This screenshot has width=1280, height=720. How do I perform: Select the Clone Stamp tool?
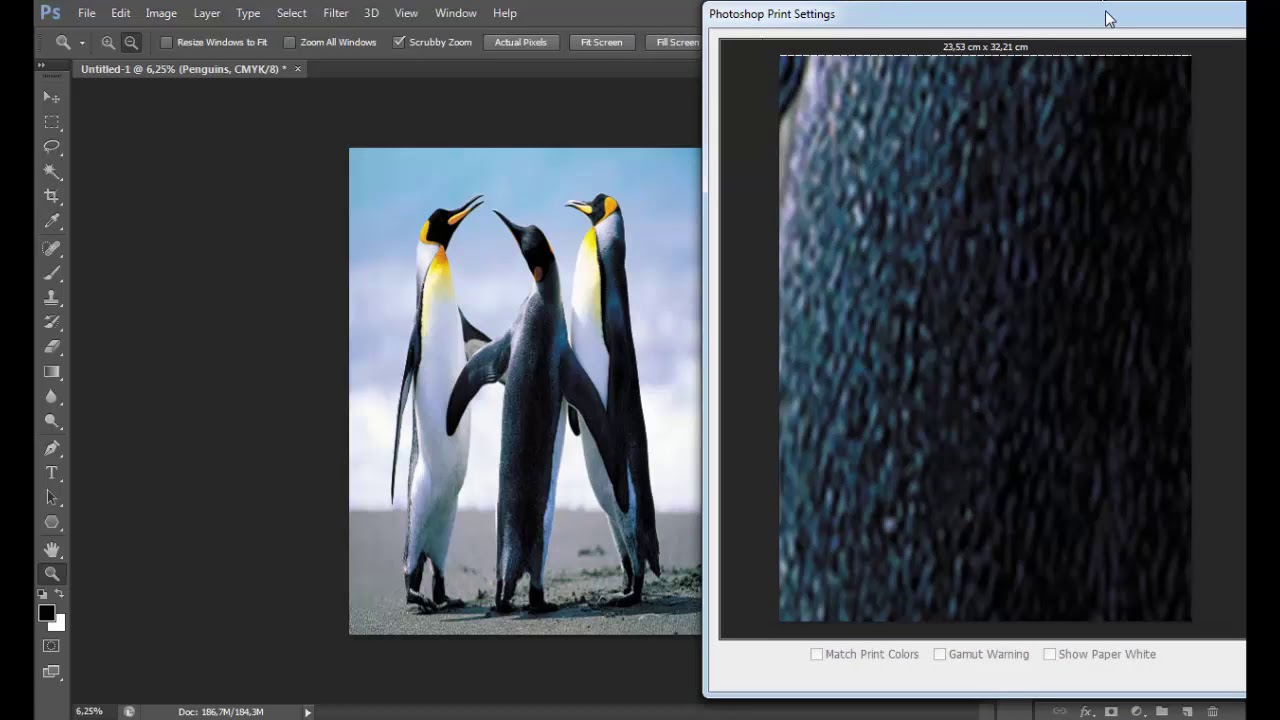[52, 298]
